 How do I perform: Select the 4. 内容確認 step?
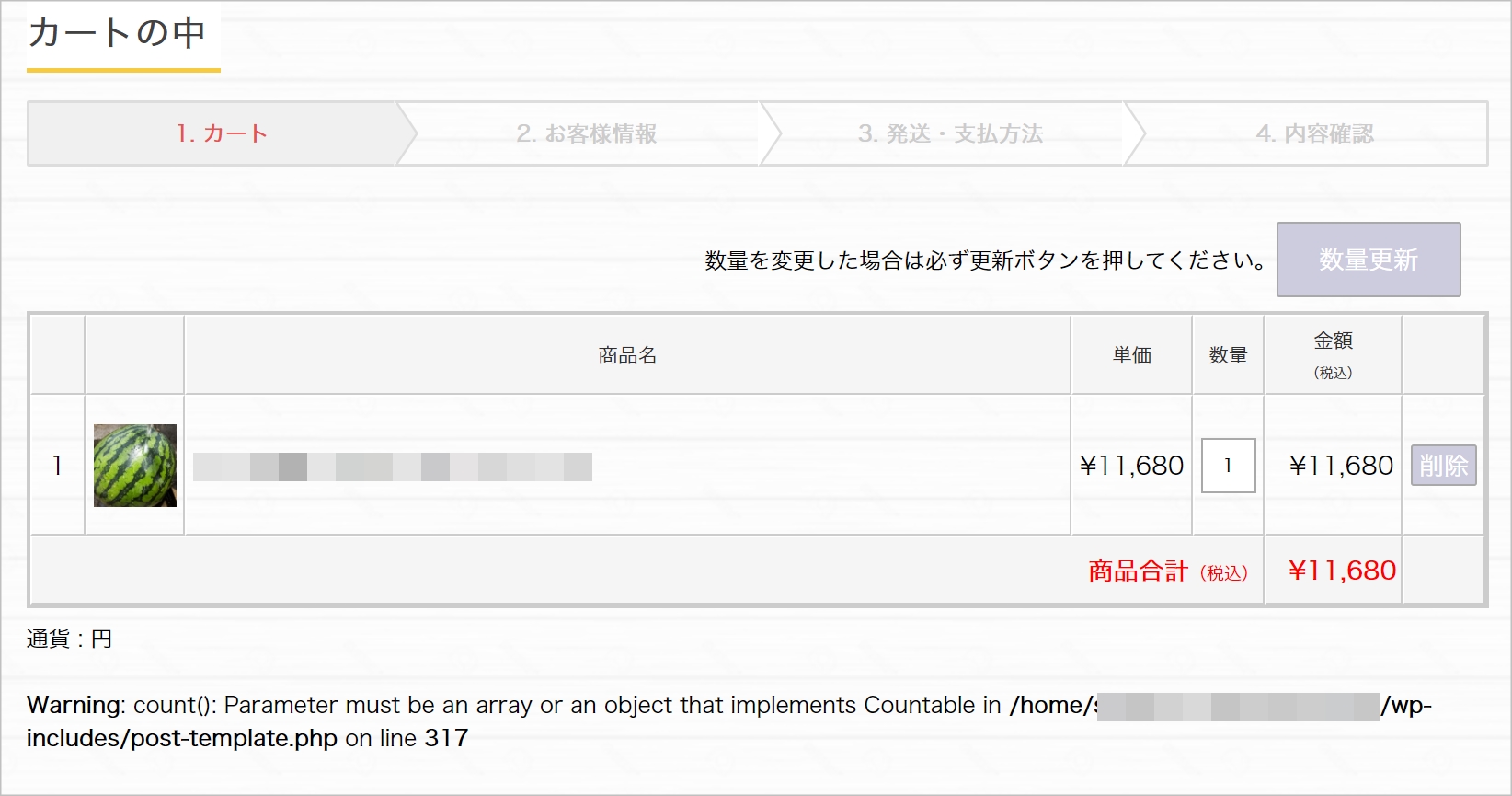(x=1314, y=133)
